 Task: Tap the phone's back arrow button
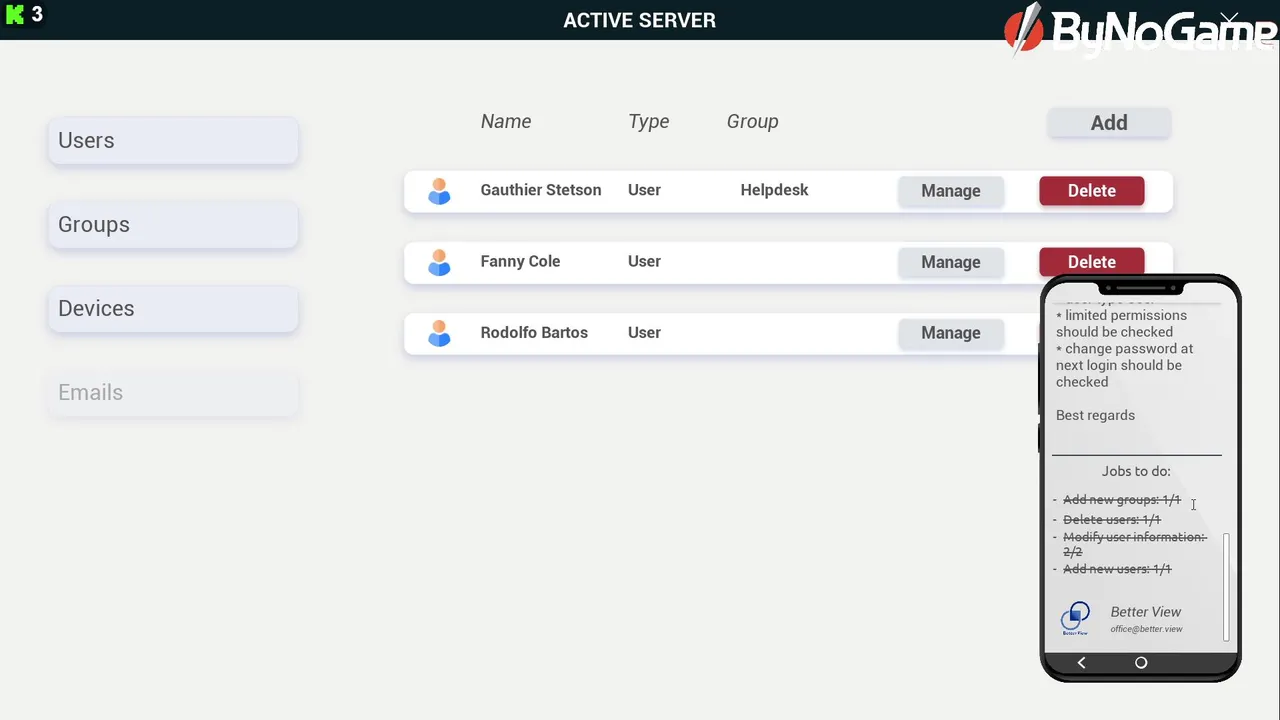pyautogui.click(x=1081, y=663)
